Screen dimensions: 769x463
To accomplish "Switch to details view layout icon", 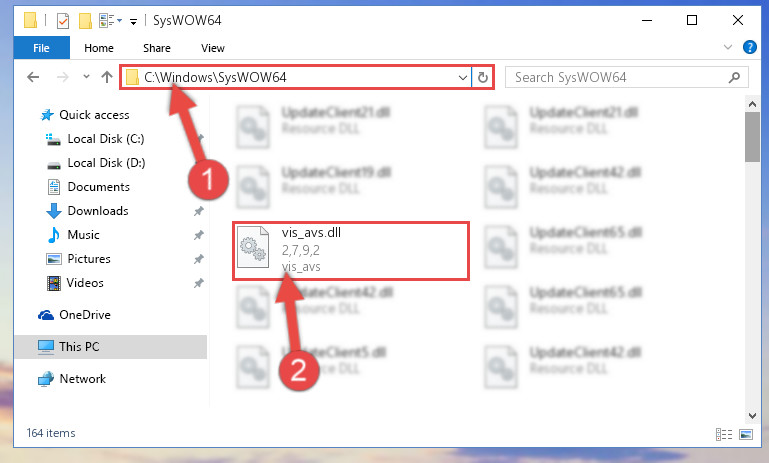I will point(724,434).
